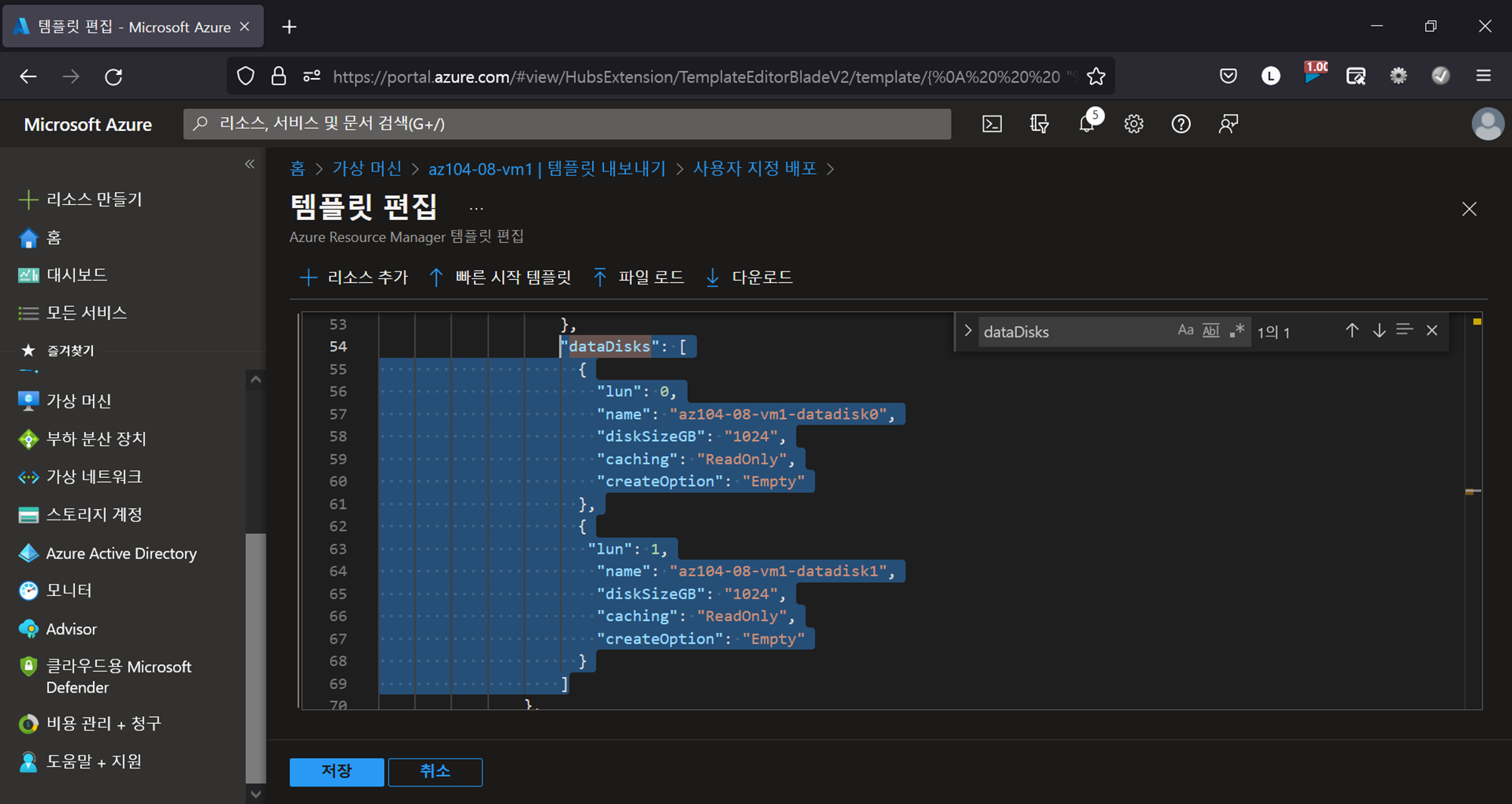Screen dimensions: 1512x804
Task: Click 사용자 지정 배포 breadcrumb link
Action: point(754,169)
